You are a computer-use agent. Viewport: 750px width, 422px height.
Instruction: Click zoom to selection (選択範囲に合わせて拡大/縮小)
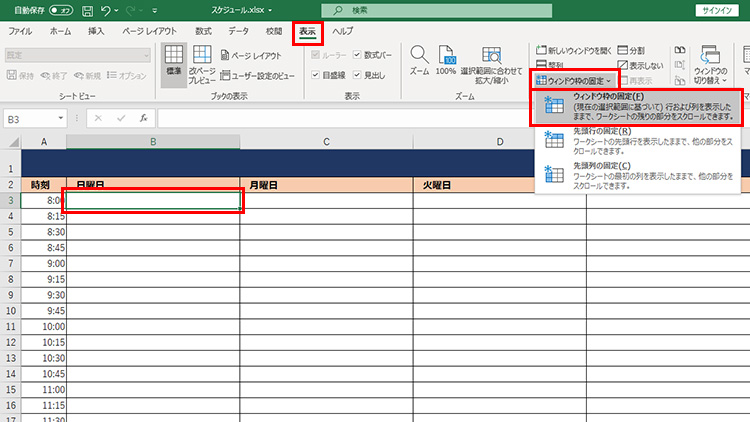[x=492, y=63]
